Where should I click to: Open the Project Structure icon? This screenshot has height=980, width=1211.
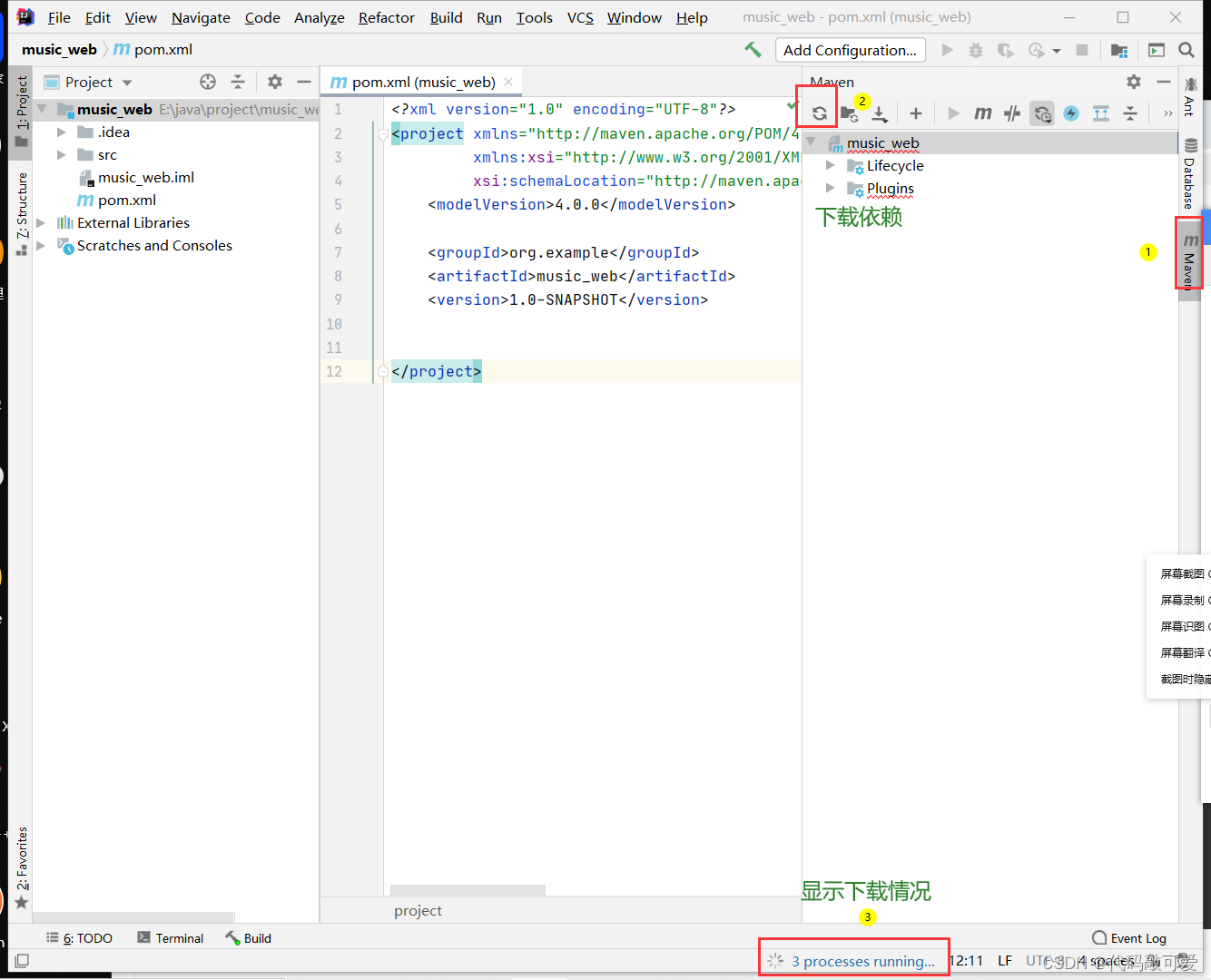(x=1119, y=50)
